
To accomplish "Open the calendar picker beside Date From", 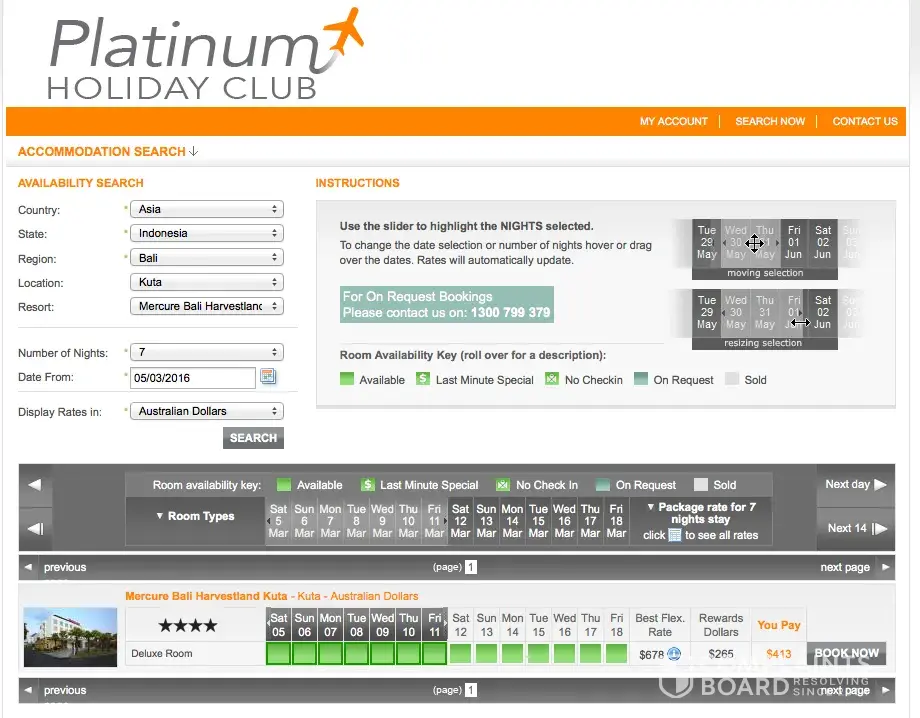I will tap(268, 377).
